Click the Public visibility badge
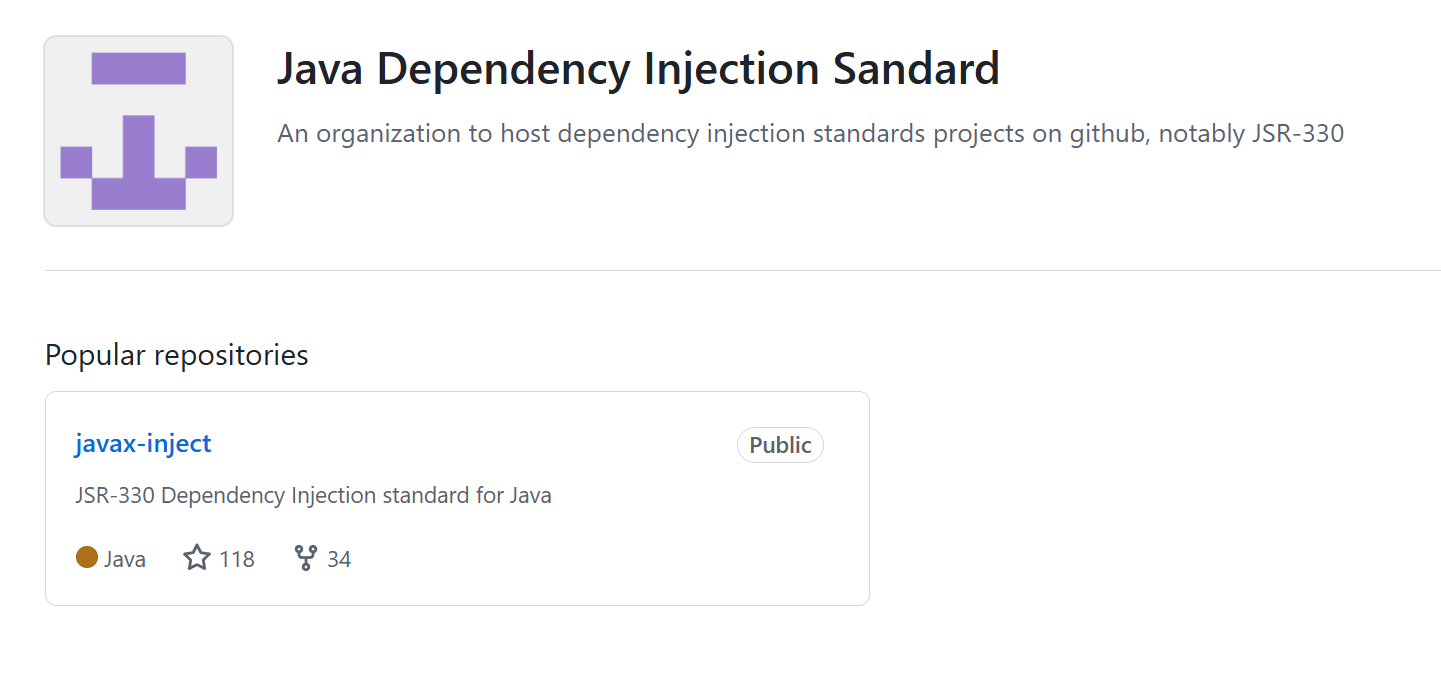Screen dimensions: 1441x675 [x=780, y=445]
